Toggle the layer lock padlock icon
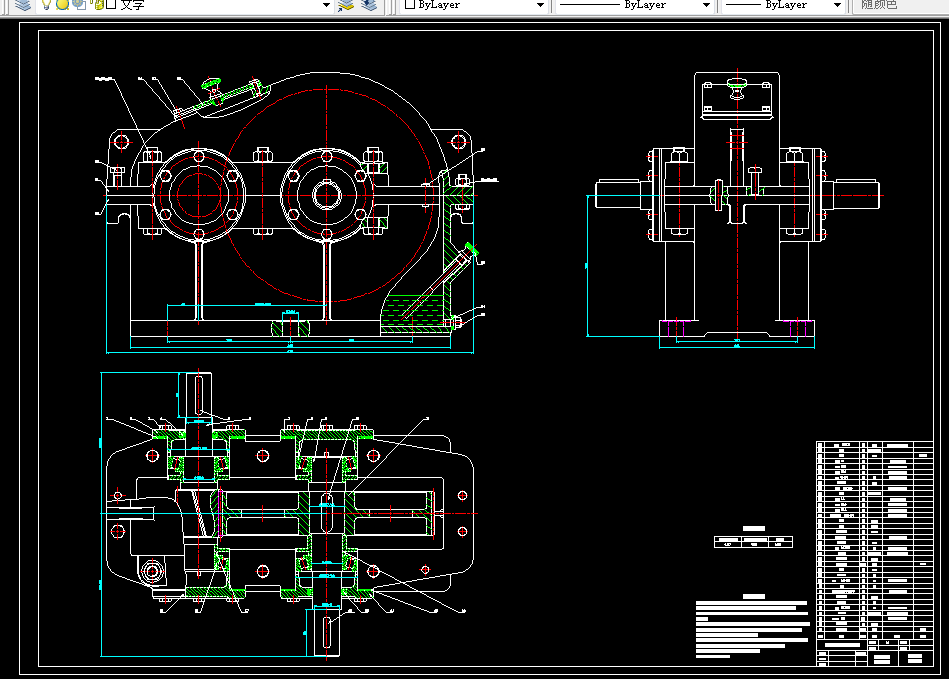The width and height of the screenshot is (949, 679). (96, 5)
